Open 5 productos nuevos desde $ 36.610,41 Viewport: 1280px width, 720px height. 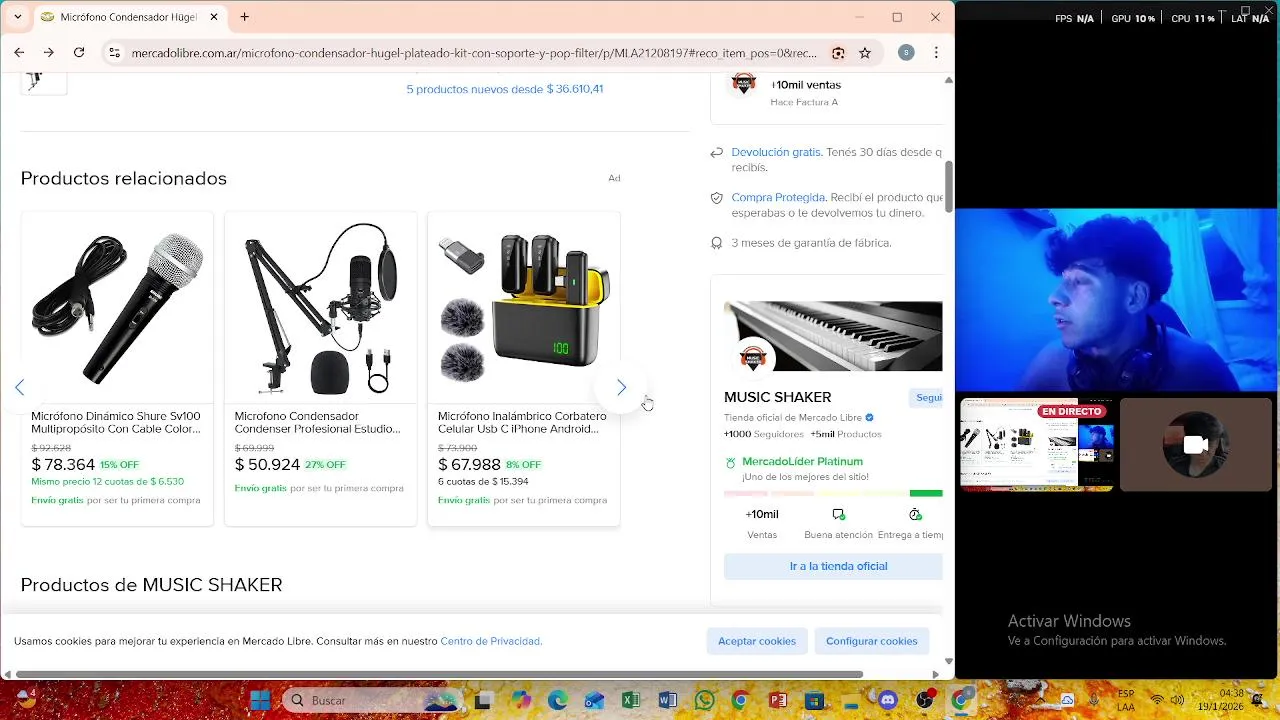click(504, 89)
